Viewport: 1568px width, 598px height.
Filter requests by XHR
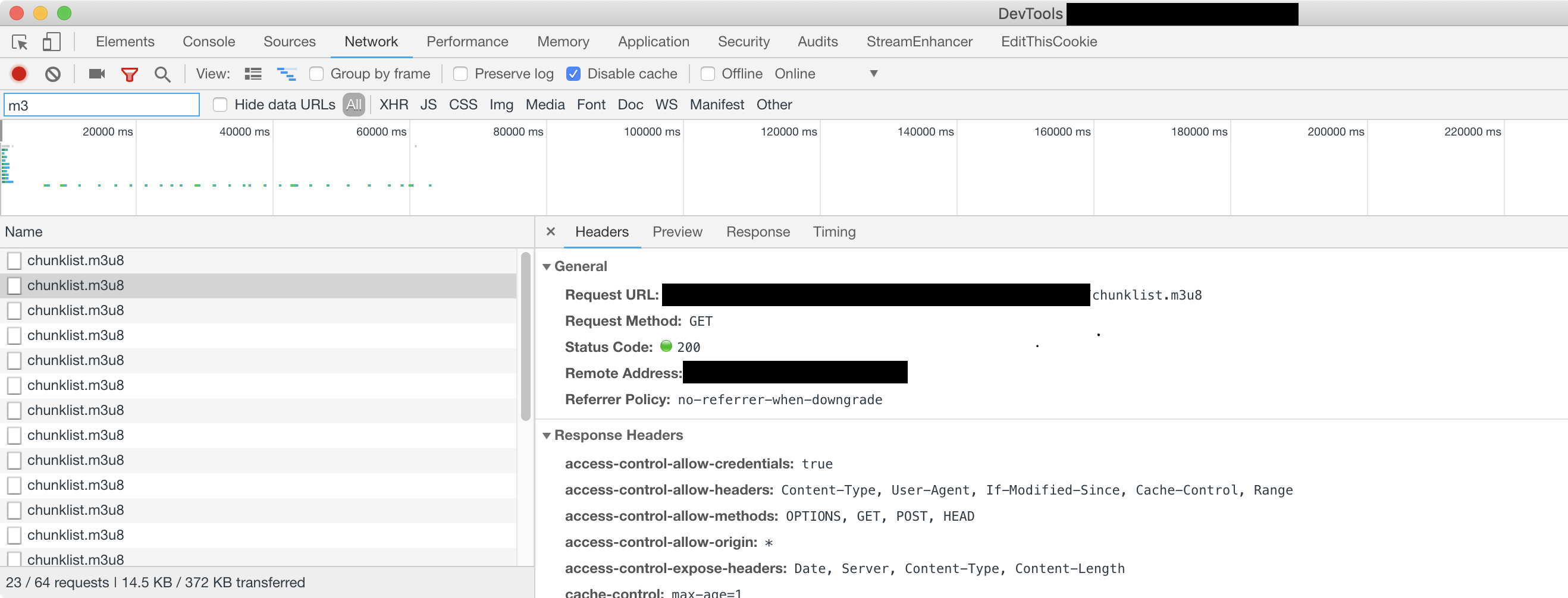(394, 105)
